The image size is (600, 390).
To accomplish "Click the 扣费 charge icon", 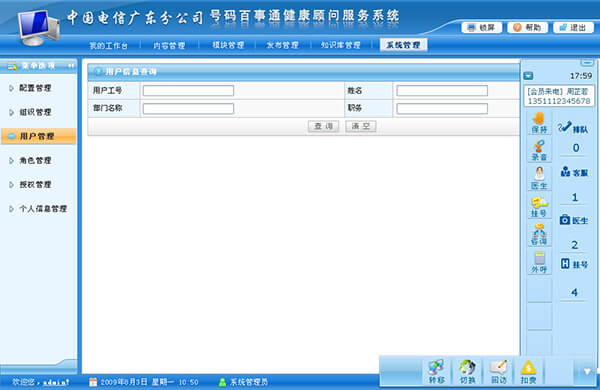I will (x=528, y=372).
